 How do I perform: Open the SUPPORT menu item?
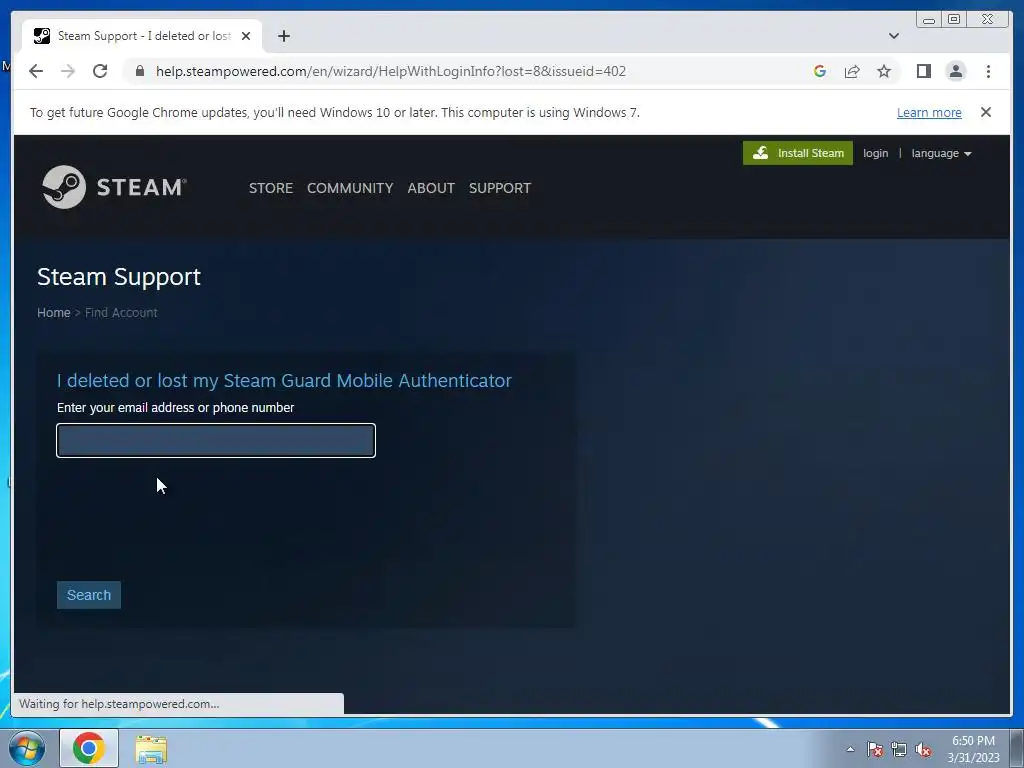(x=500, y=188)
